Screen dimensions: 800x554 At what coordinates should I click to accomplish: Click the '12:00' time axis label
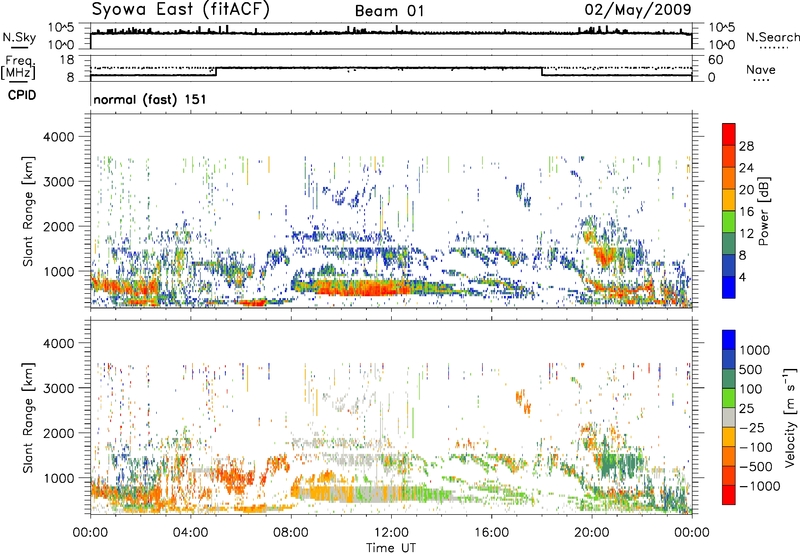391,533
